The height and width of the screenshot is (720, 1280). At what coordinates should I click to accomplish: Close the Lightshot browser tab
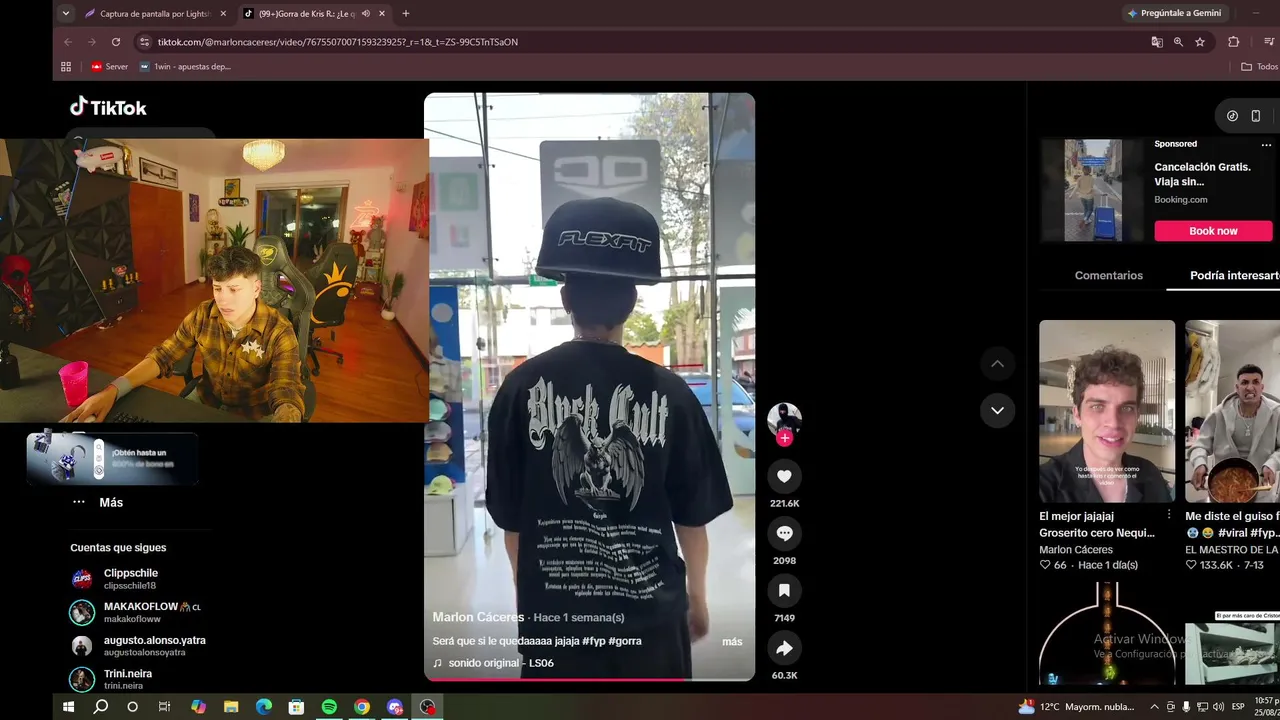click(223, 14)
